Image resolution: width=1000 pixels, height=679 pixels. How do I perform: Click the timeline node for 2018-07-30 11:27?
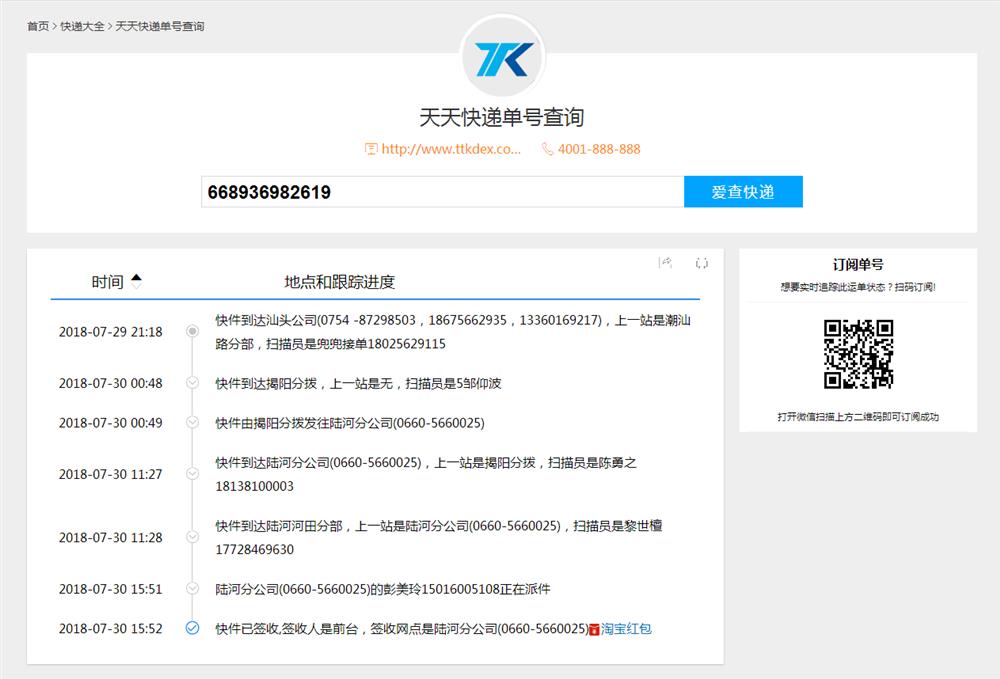(x=192, y=474)
